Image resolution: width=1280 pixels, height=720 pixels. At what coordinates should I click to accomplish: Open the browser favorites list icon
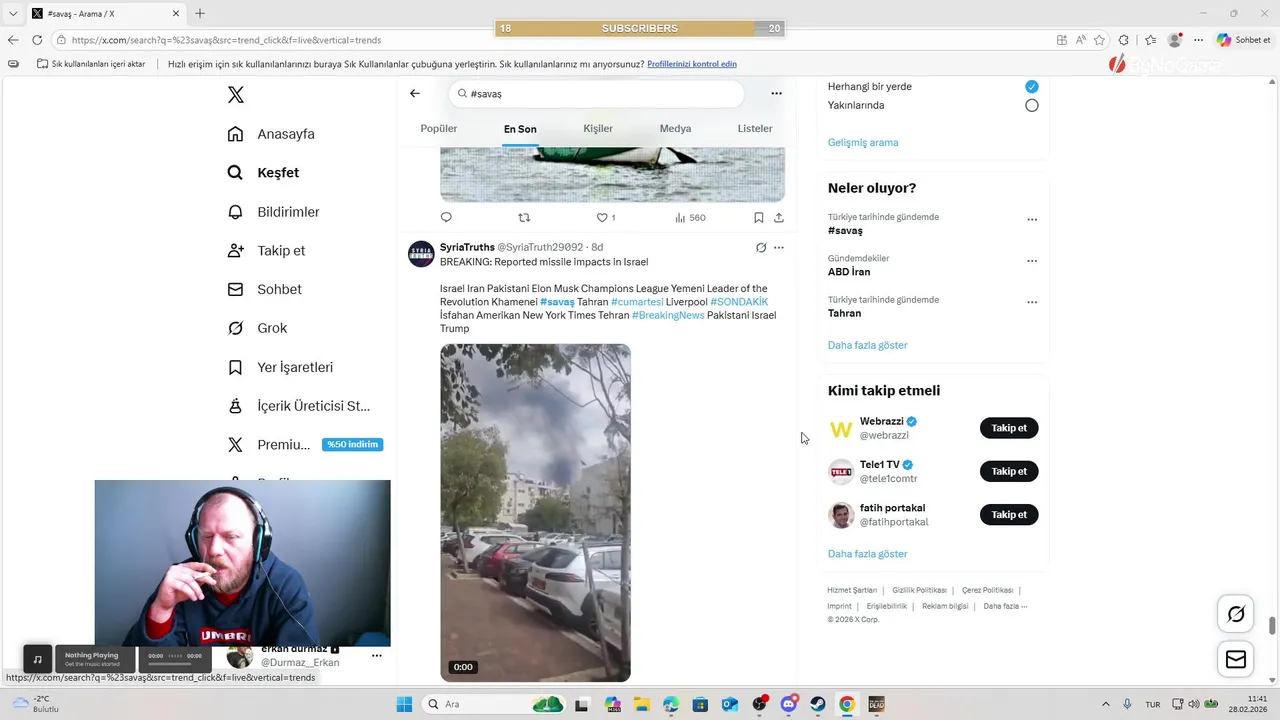pos(1150,40)
